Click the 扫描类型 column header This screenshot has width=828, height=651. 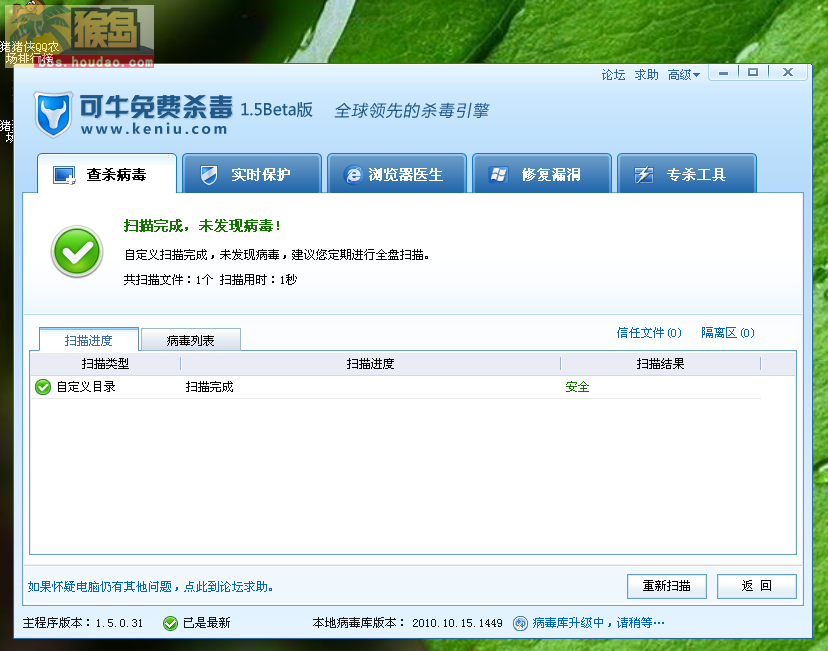coord(105,364)
